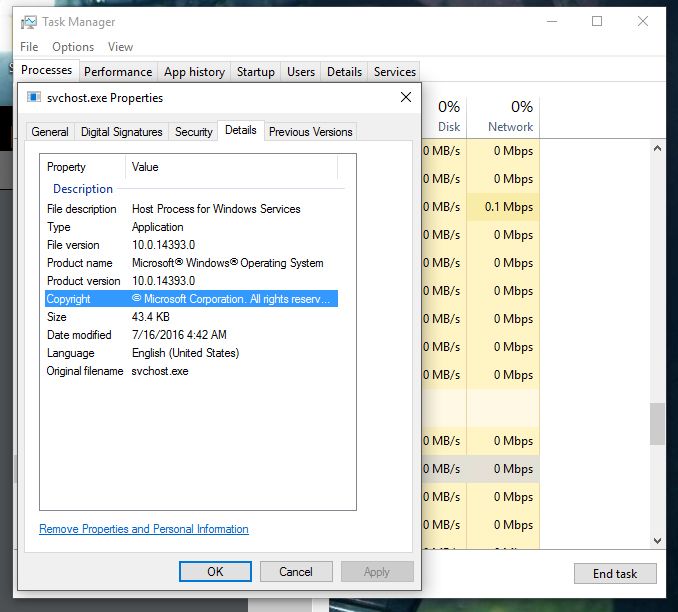Viewport: 678px width, 612px height.
Task: Click the Property column header
Action: click(x=83, y=167)
